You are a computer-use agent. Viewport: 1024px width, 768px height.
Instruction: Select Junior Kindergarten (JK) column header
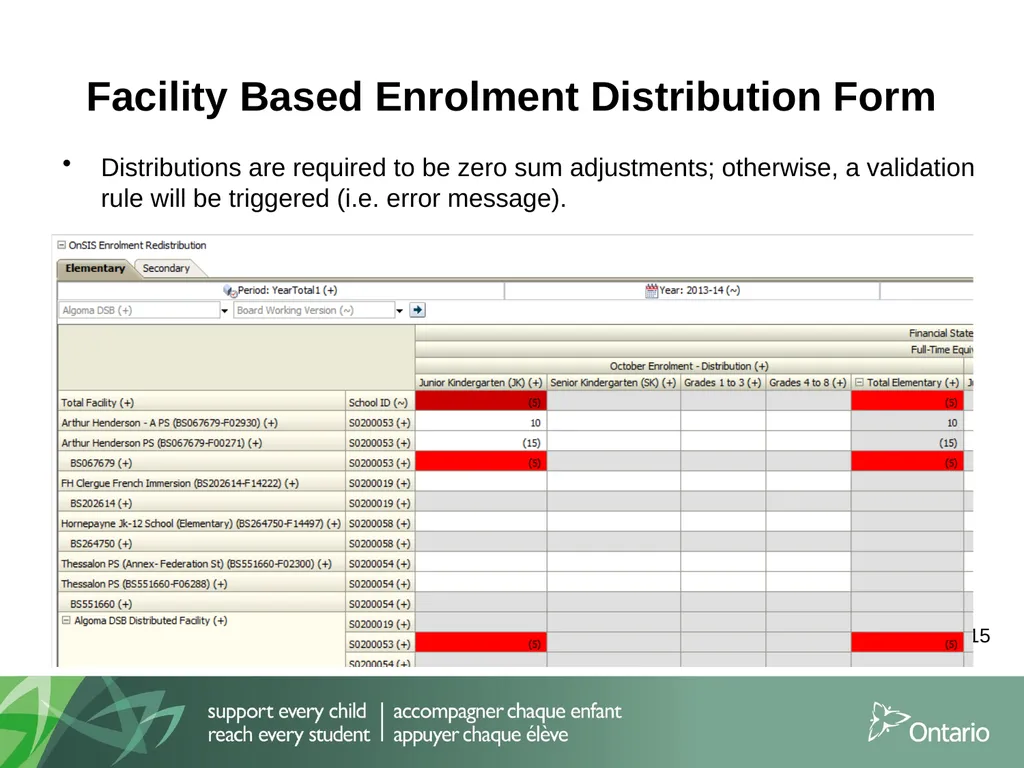[x=481, y=383]
